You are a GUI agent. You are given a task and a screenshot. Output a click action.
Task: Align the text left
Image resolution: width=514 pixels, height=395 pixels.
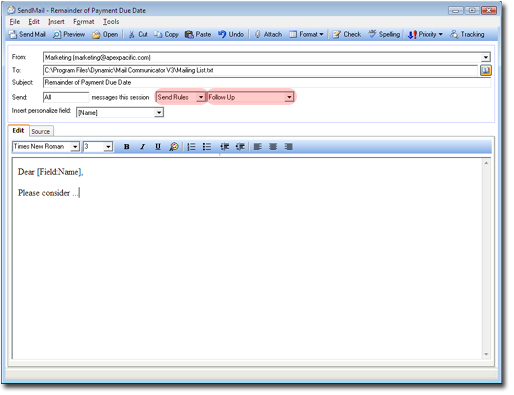[x=257, y=147]
